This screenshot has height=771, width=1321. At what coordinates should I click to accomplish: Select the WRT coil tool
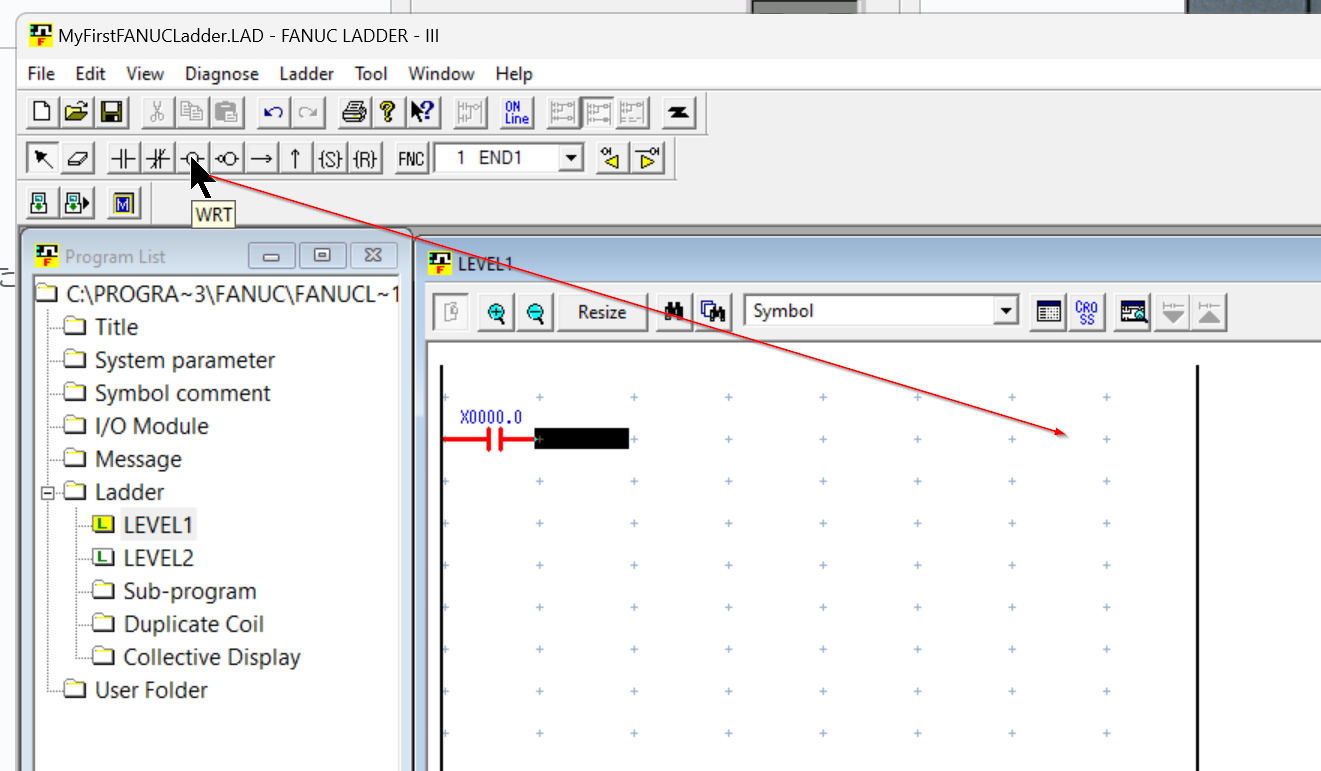pyautogui.click(x=192, y=157)
